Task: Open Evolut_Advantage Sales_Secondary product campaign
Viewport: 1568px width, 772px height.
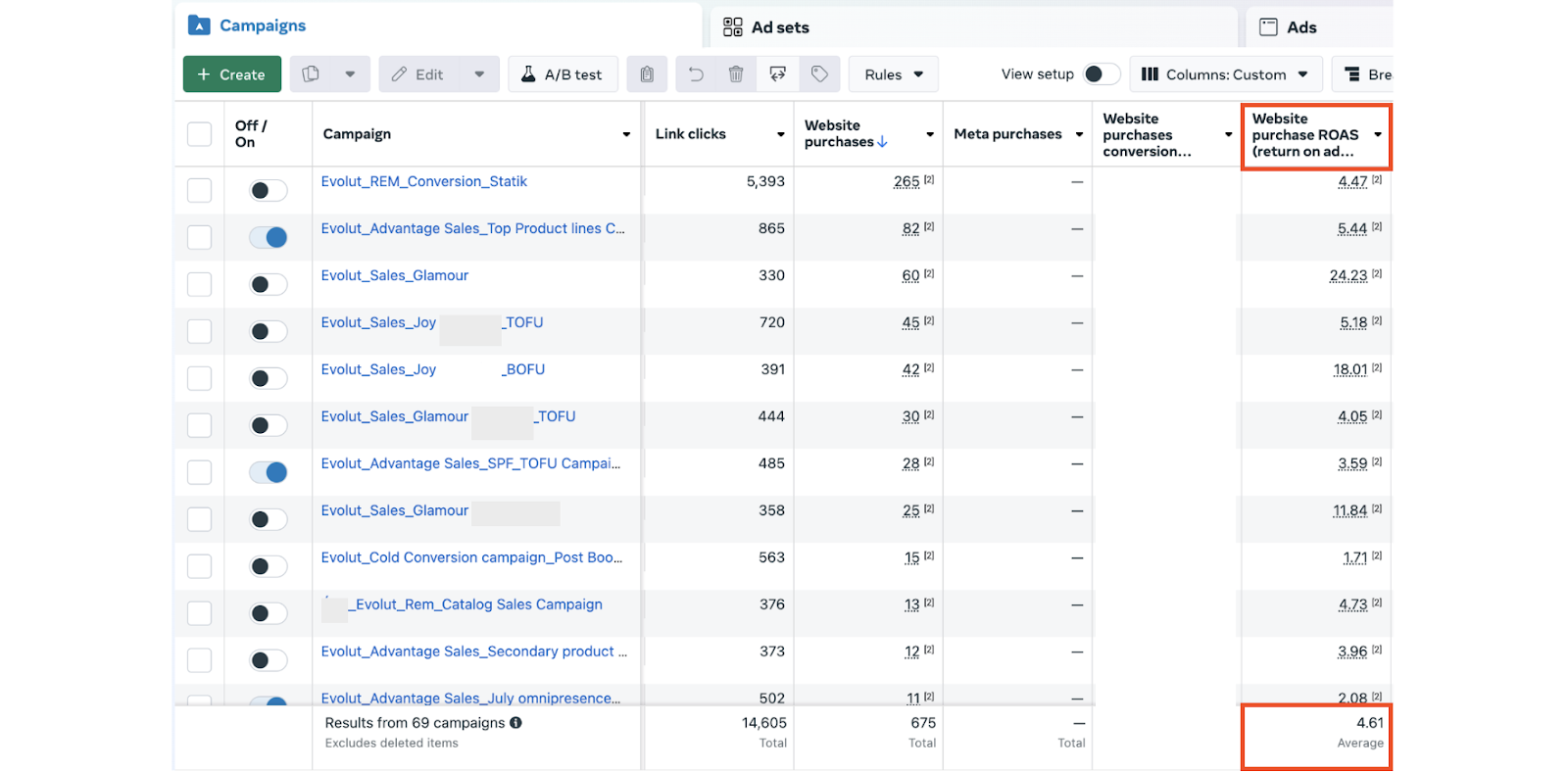Action: click(474, 651)
